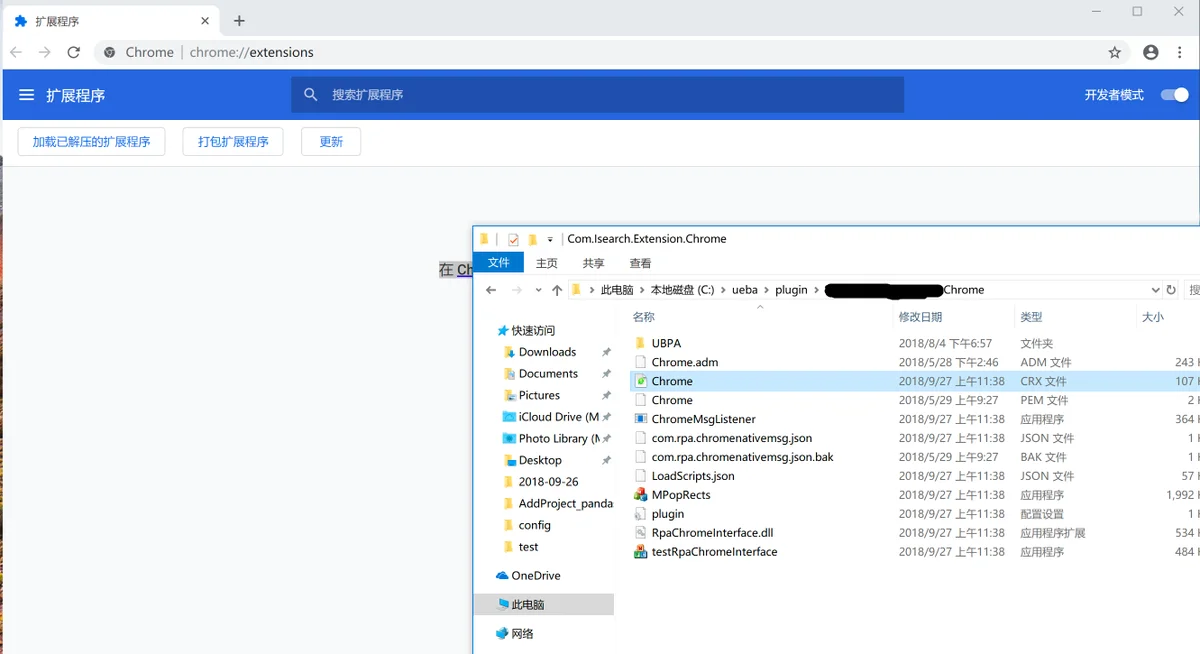Select the UBPA folder icon
This screenshot has height=654, width=1200.
coord(641,343)
